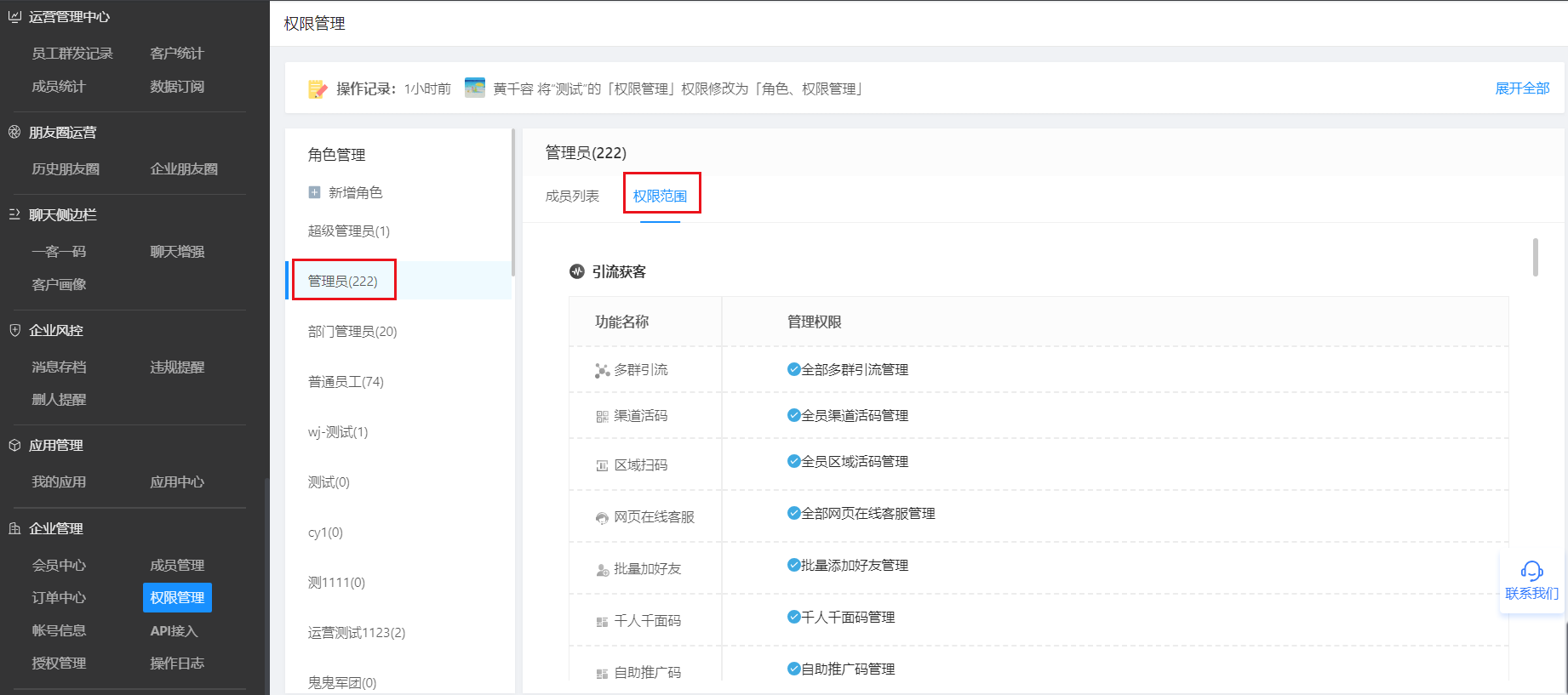Open 数据订阅 in the sidebar
This screenshot has width=1568, height=695.
click(177, 86)
